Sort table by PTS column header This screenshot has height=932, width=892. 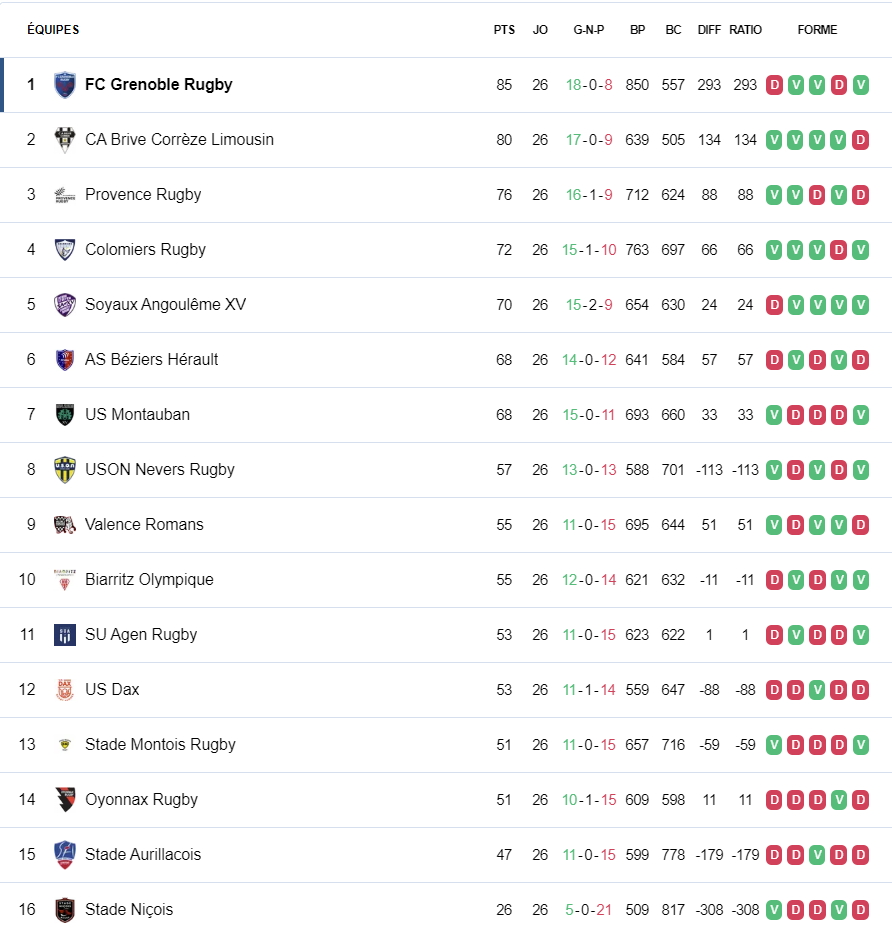tap(504, 30)
